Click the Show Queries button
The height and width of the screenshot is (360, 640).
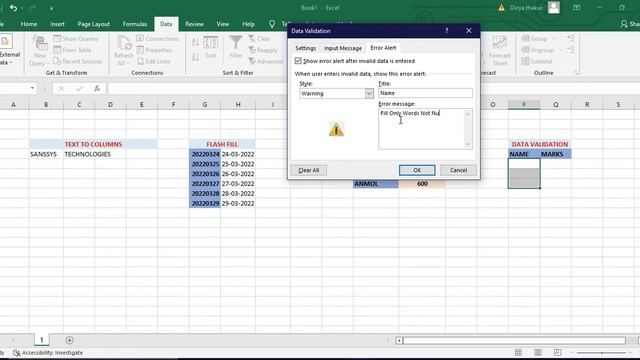76,38
